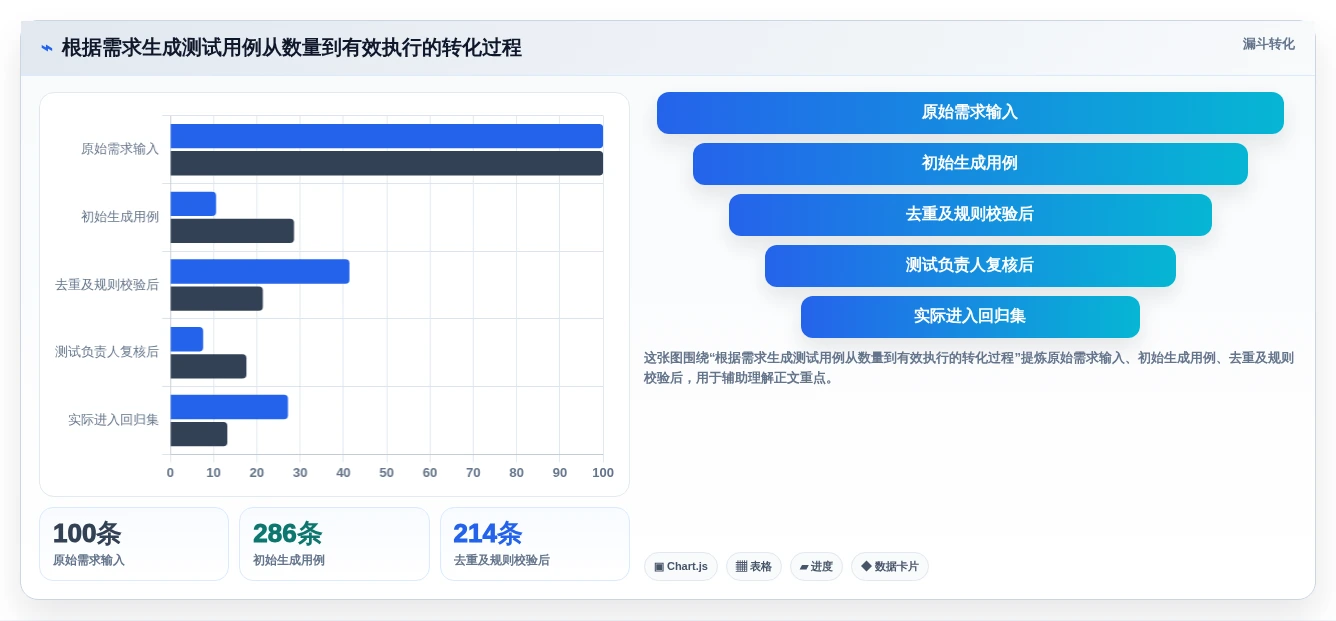This screenshot has width=1336, height=621.
Task: Click dark bar for 去重及规则校验后
Action: pos(217,299)
